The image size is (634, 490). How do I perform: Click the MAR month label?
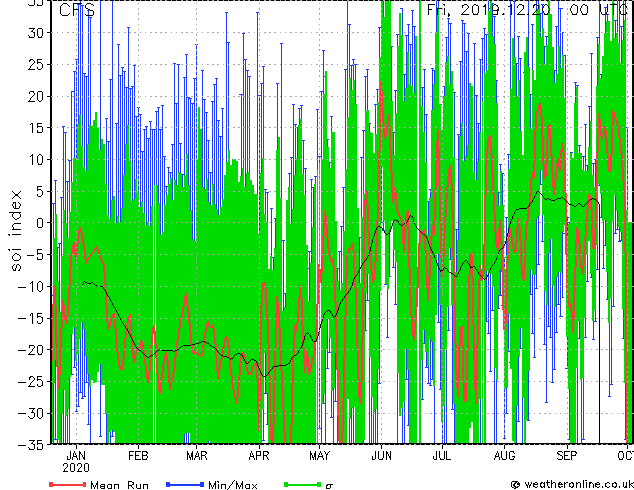pyautogui.click(x=197, y=456)
